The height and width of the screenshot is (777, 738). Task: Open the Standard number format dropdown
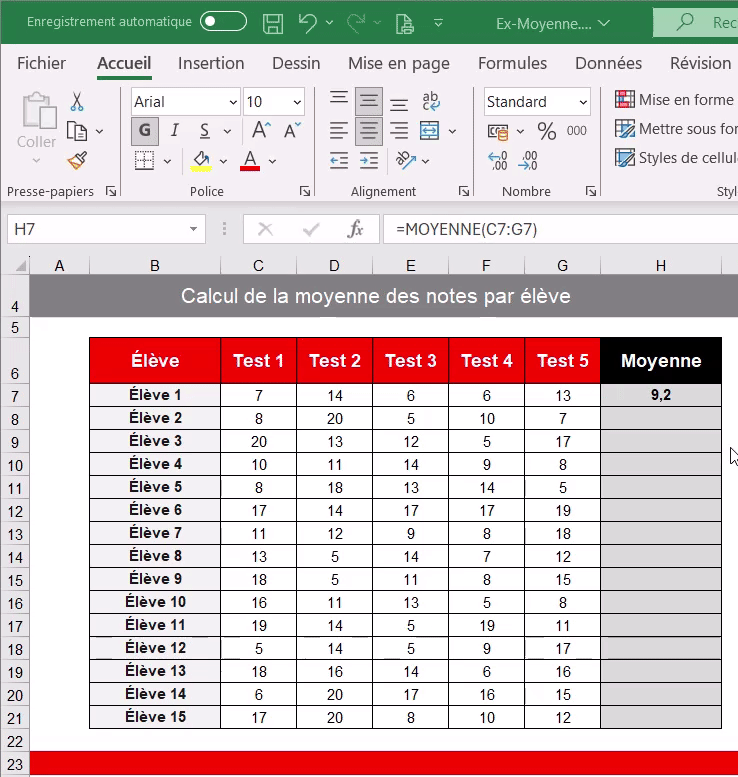(x=583, y=102)
